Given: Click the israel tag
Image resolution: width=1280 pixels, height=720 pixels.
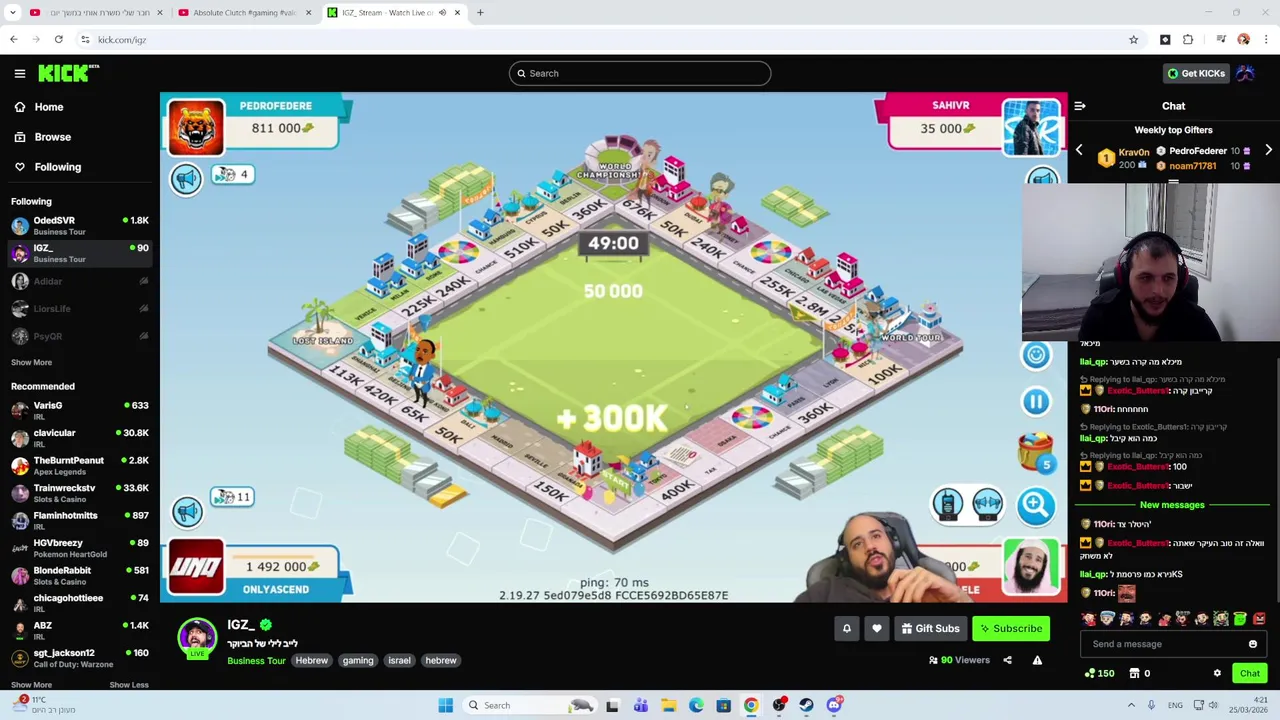Looking at the screenshot, I should click(x=399, y=660).
